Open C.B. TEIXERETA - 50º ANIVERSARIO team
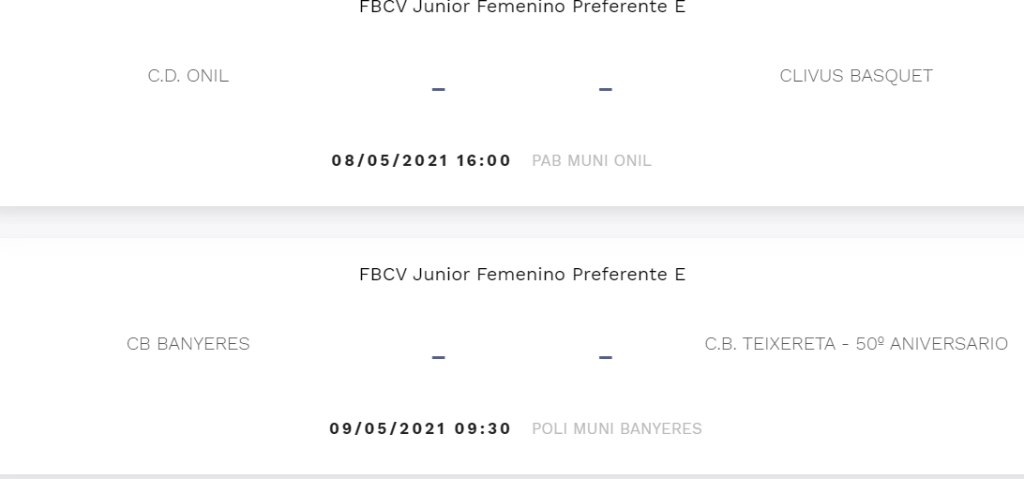1024x479 pixels. 856,344
